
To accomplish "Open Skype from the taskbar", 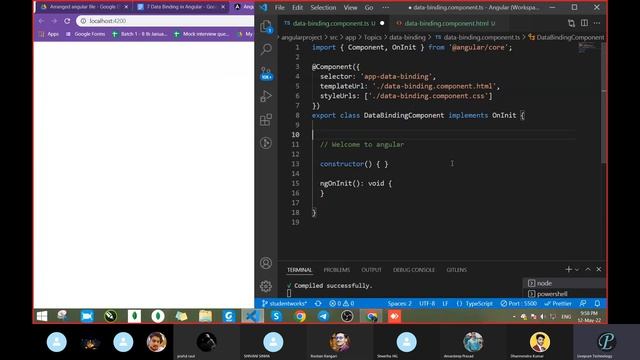I will click(276, 316).
